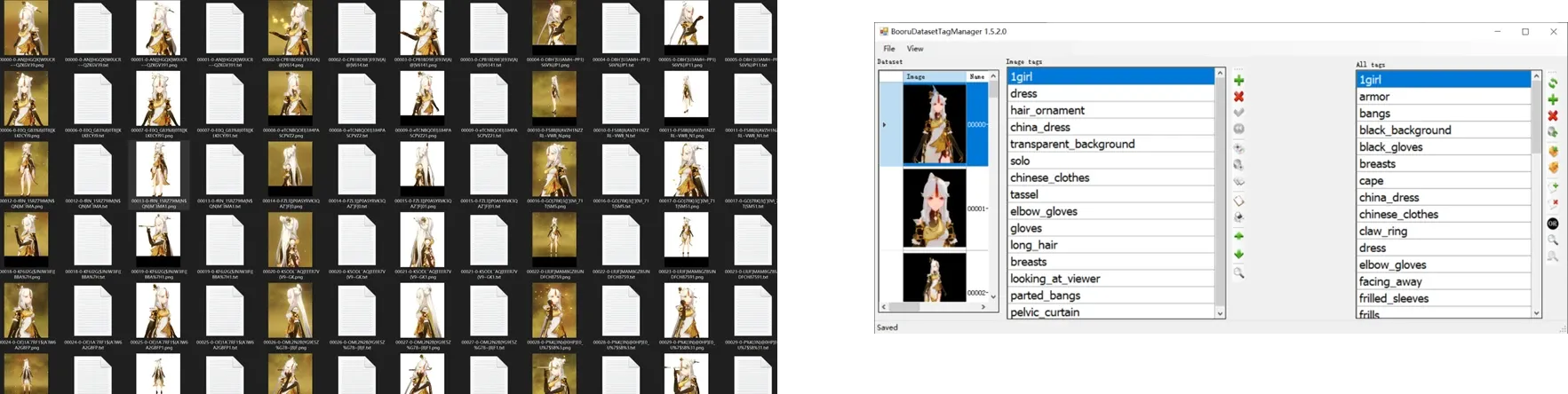Screen dimensions: 1568x394
Task: Open the View menu in BooruDatasetTagManager
Action: 915,49
